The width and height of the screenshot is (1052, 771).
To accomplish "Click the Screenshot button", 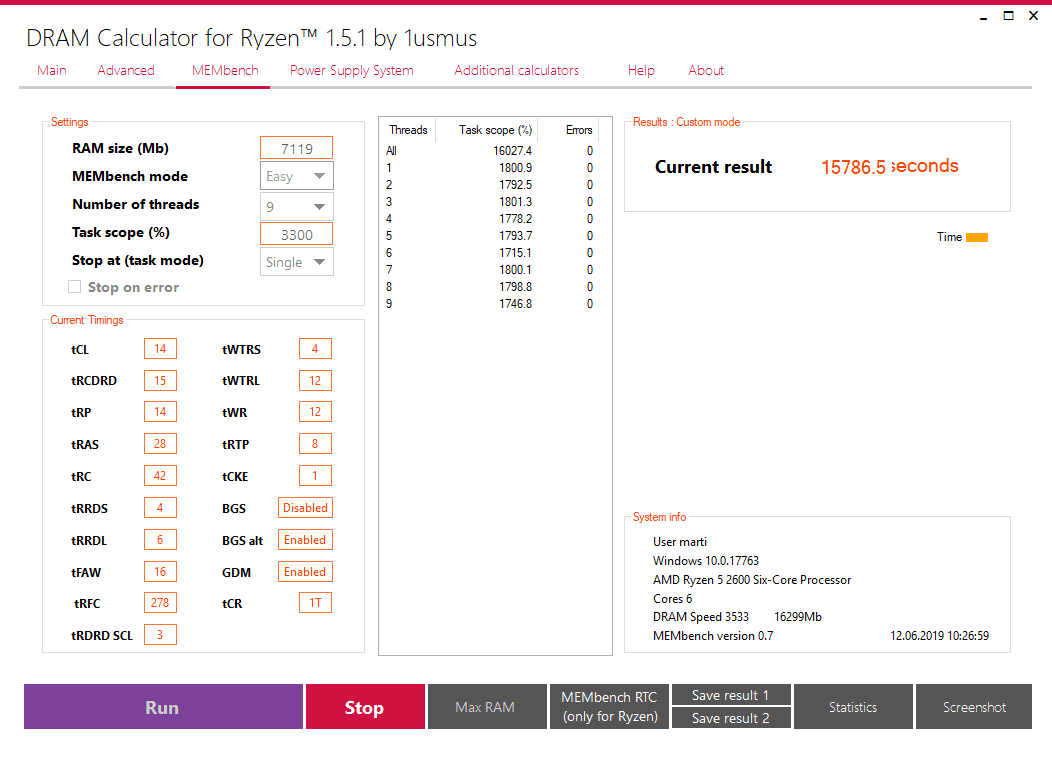I will [x=974, y=707].
